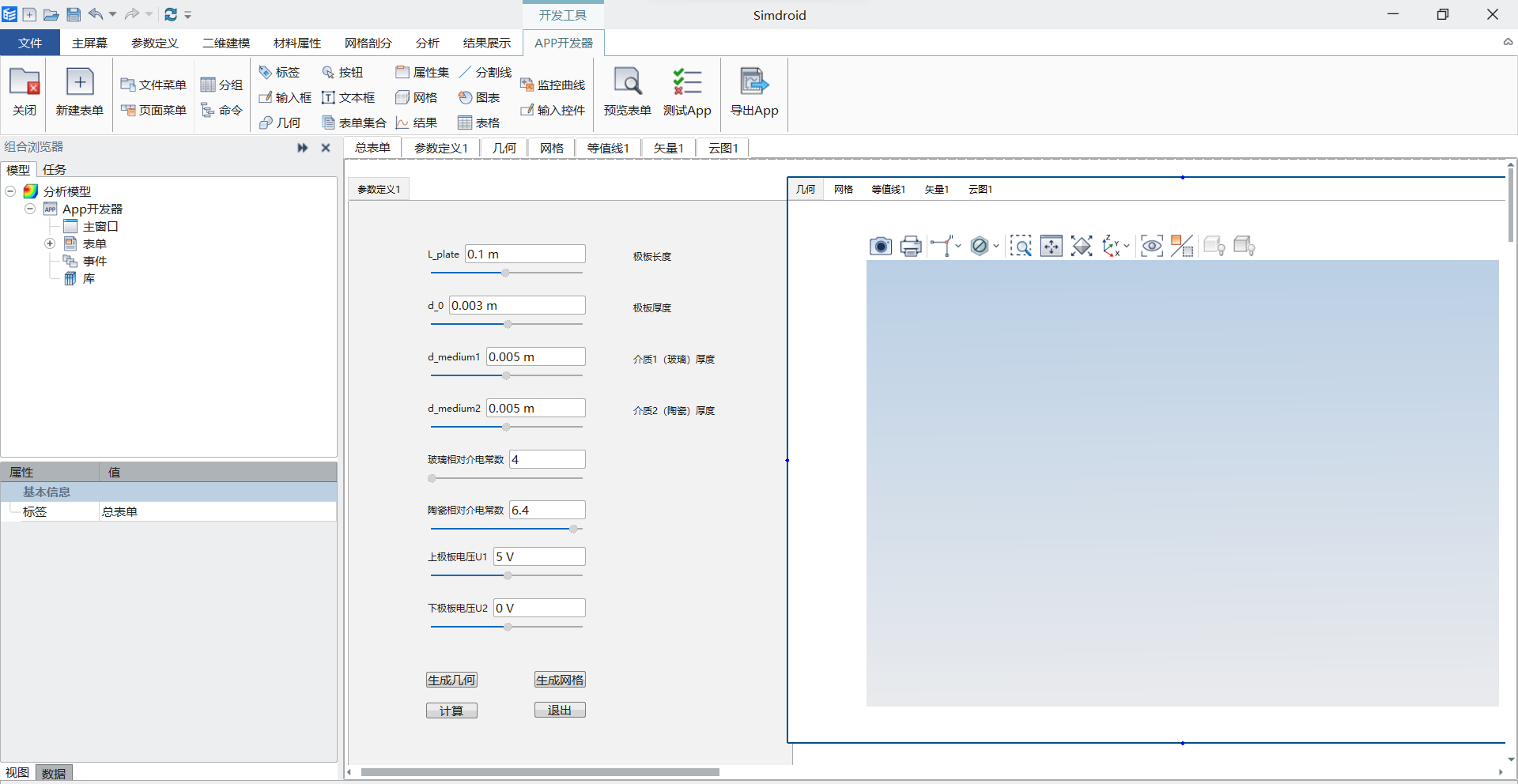Switch to the 结果展示 ribbon tab
The width and height of the screenshot is (1518, 784).
point(487,43)
